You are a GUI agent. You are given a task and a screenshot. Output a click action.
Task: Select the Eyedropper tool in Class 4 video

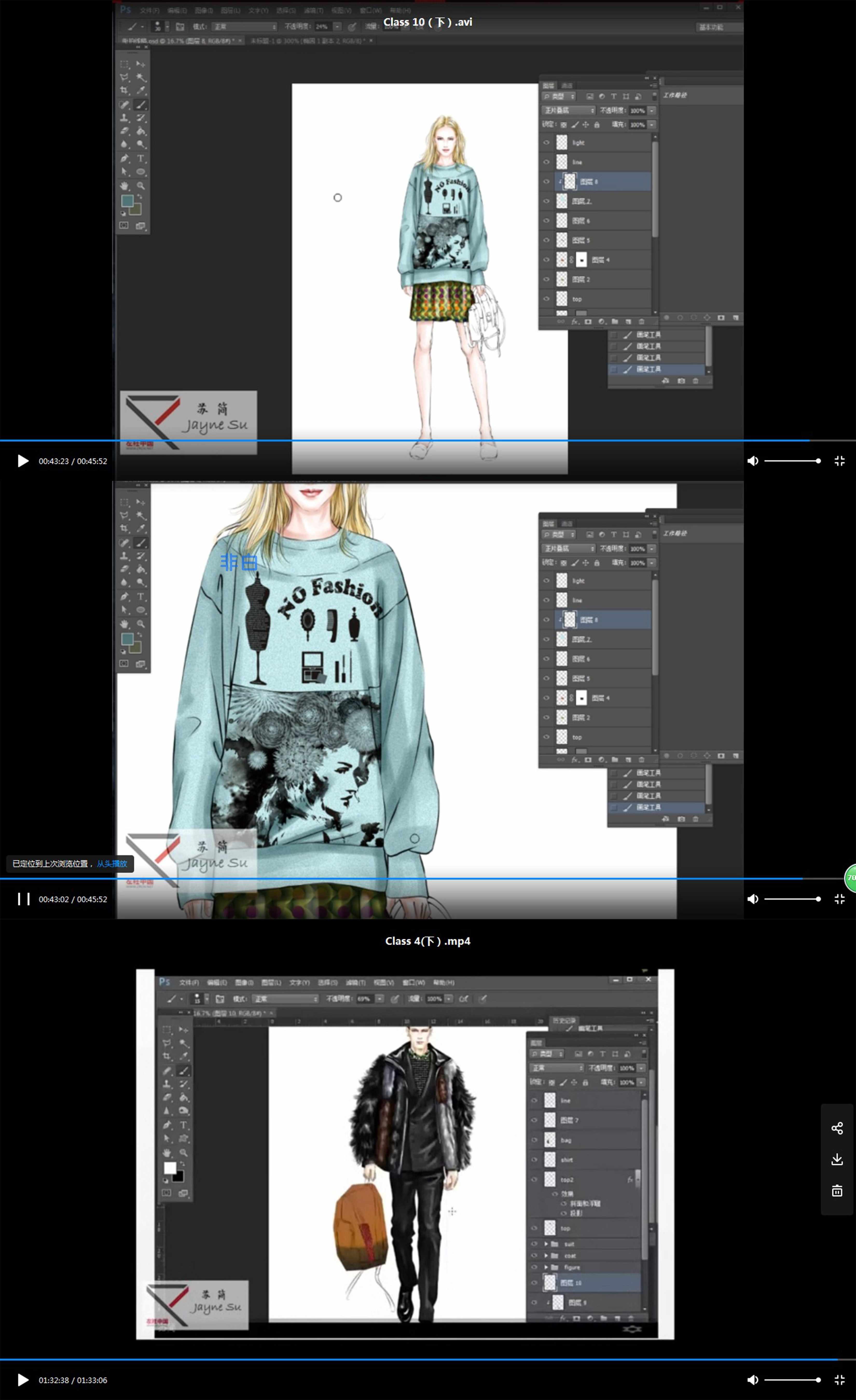[184, 1056]
